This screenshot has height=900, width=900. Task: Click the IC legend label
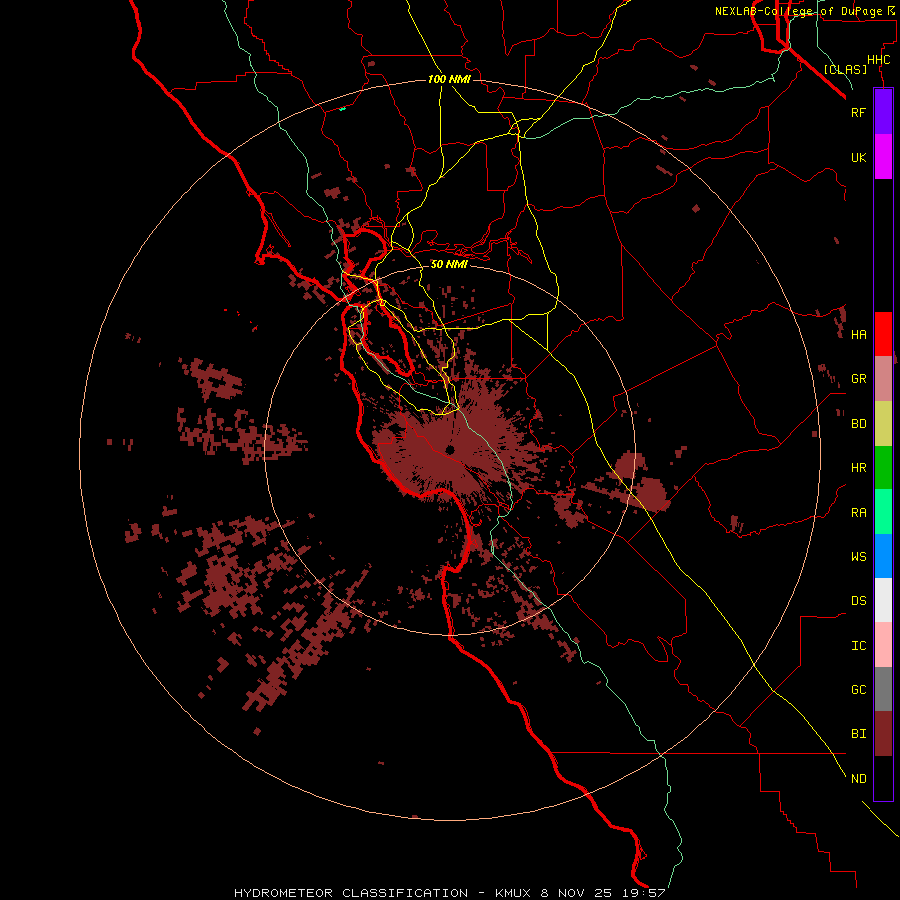858,646
